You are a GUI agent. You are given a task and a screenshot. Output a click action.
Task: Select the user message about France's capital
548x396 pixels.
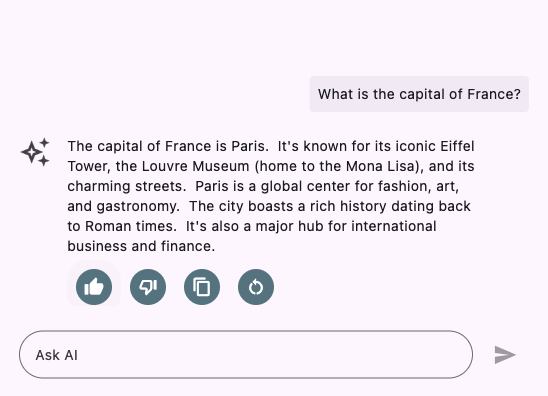(x=419, y=94)
